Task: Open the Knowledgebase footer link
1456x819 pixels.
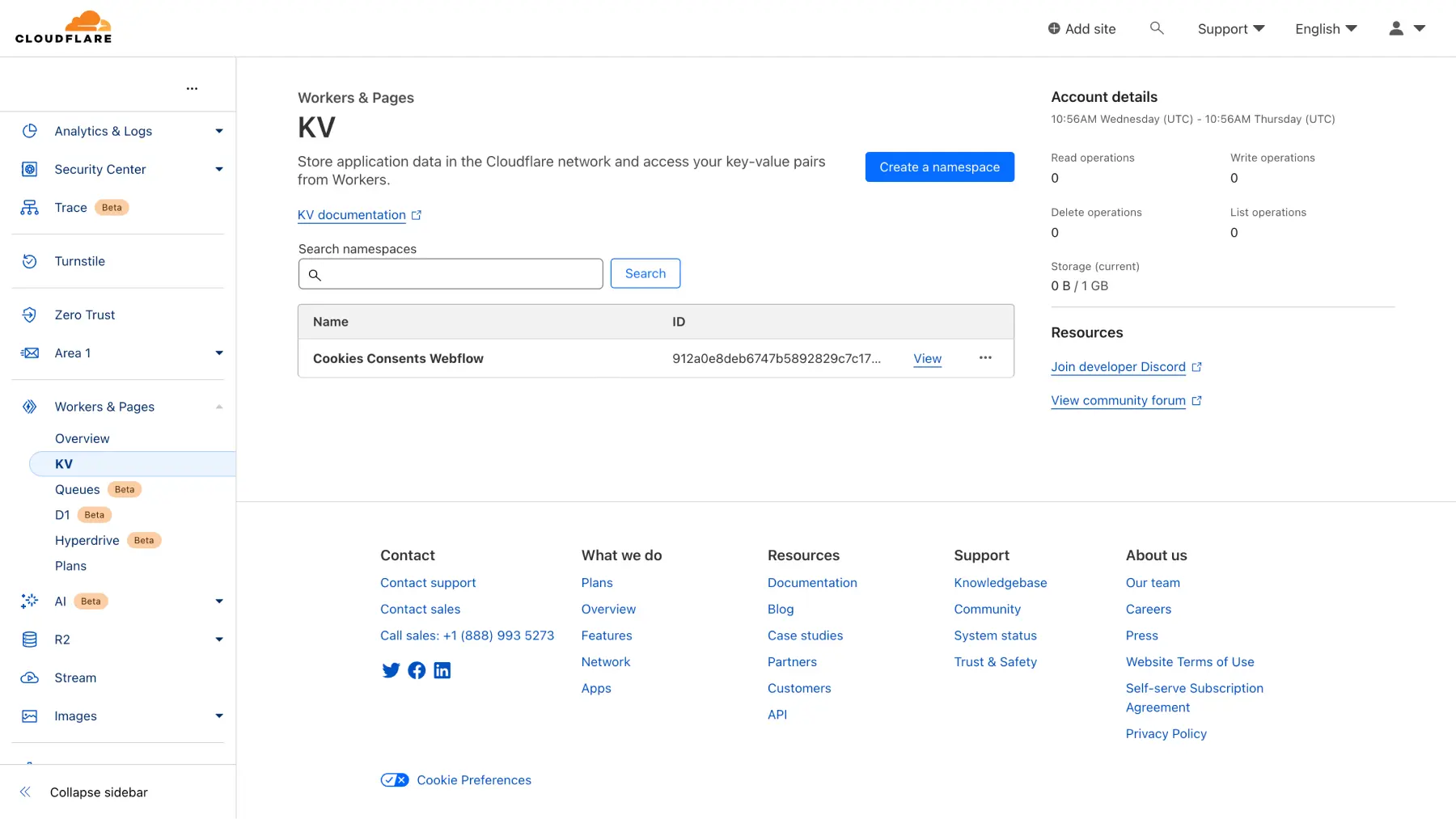Action: [1000, 583]
